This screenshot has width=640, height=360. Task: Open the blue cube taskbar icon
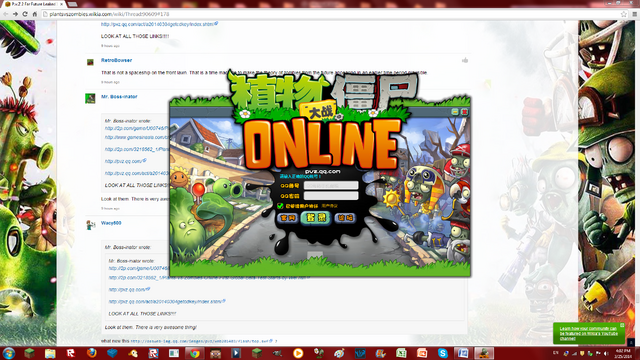[x=112, y=353]
